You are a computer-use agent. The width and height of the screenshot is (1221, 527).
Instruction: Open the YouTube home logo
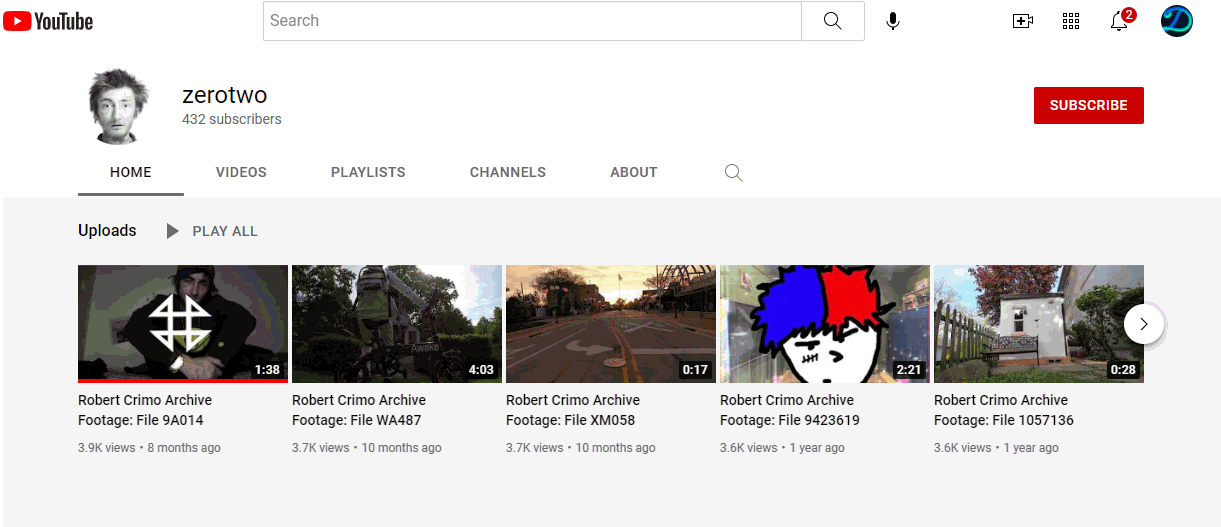[x=47, y=21]
